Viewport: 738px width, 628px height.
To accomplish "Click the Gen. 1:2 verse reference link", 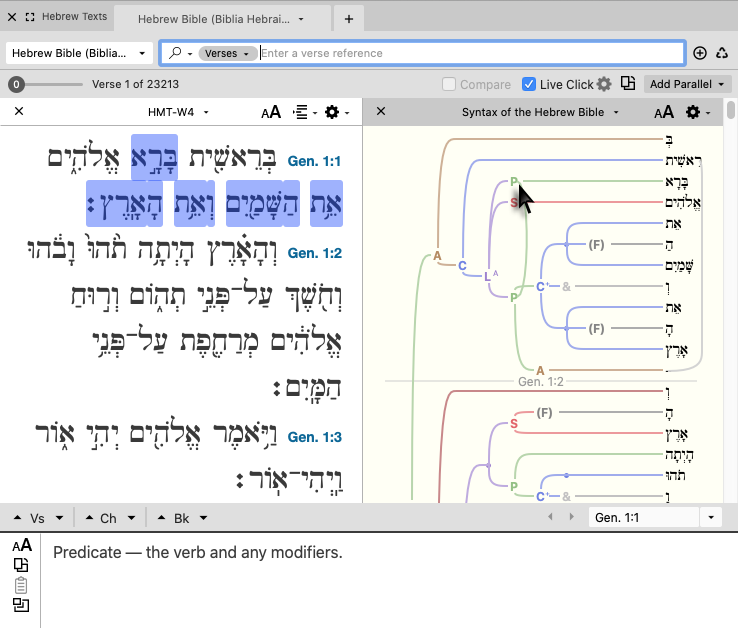I will click(315, 253).
